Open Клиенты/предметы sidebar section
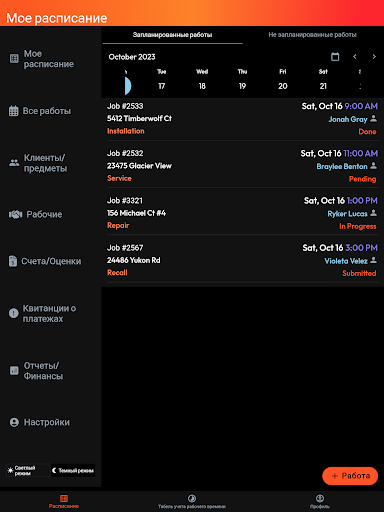Screen dimensions: 384x512 tap(38, 163)
